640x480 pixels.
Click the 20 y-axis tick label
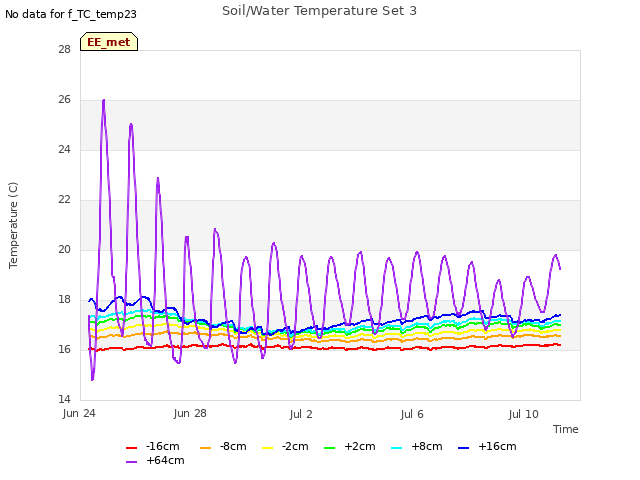coord(64,250)
